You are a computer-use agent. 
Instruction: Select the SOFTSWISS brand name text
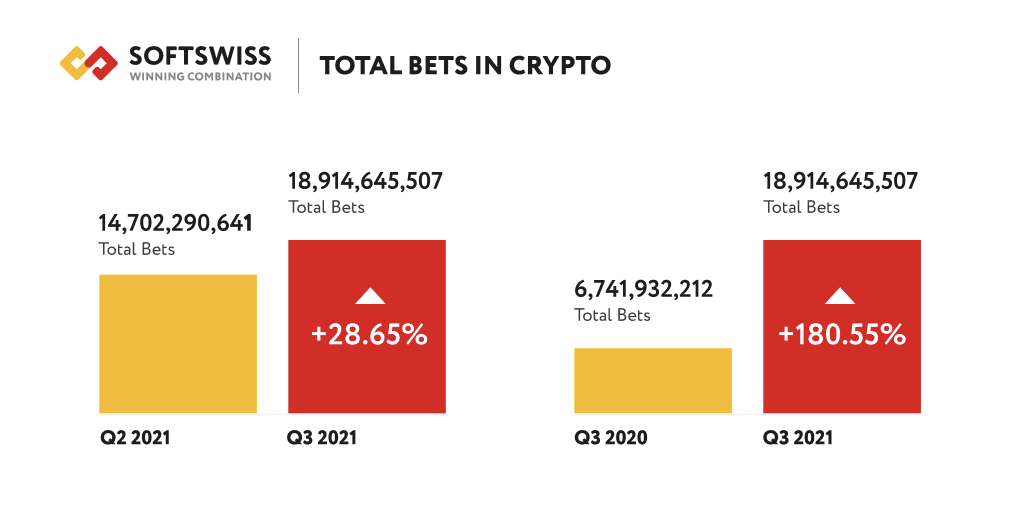click(x=200, y=55)
